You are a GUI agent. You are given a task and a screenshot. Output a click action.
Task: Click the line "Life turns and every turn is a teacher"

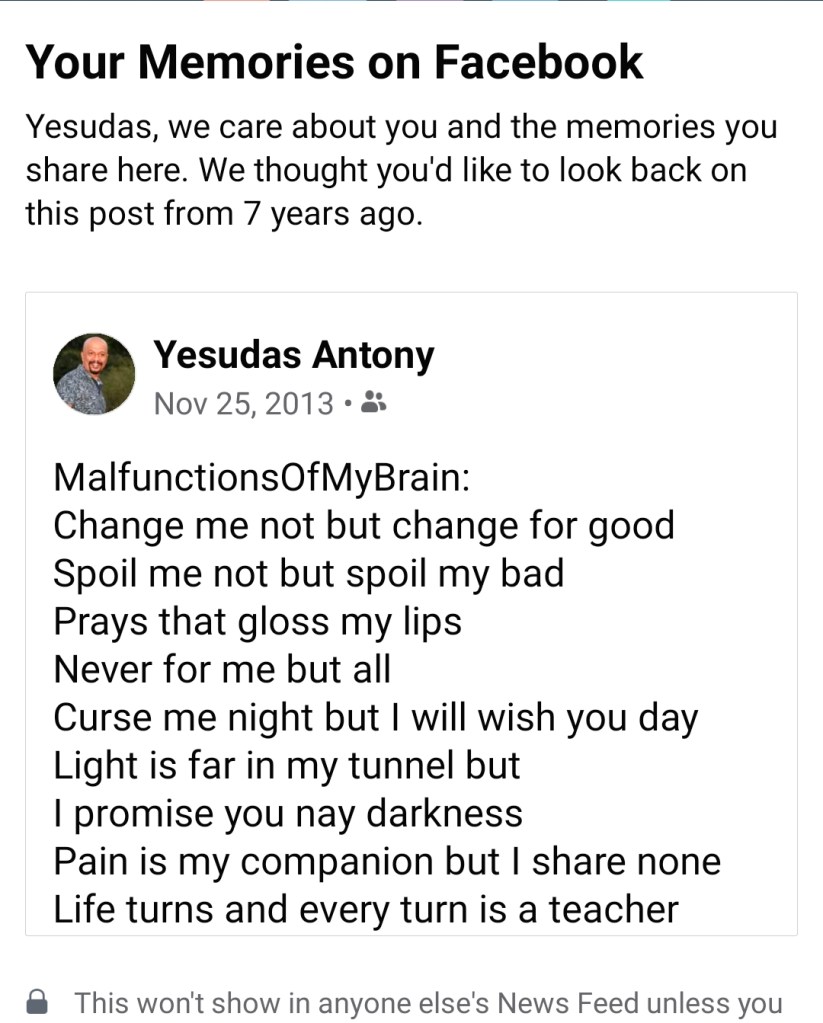[365, 909]
